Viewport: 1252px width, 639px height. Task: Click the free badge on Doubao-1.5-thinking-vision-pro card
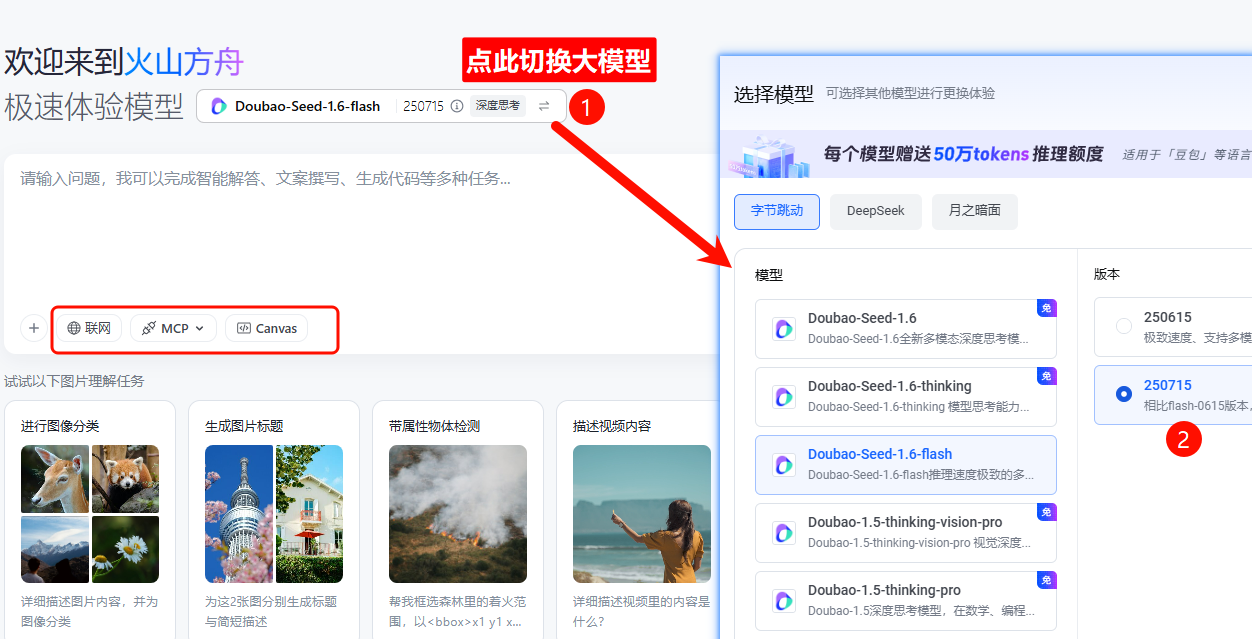click(1046, 512)
